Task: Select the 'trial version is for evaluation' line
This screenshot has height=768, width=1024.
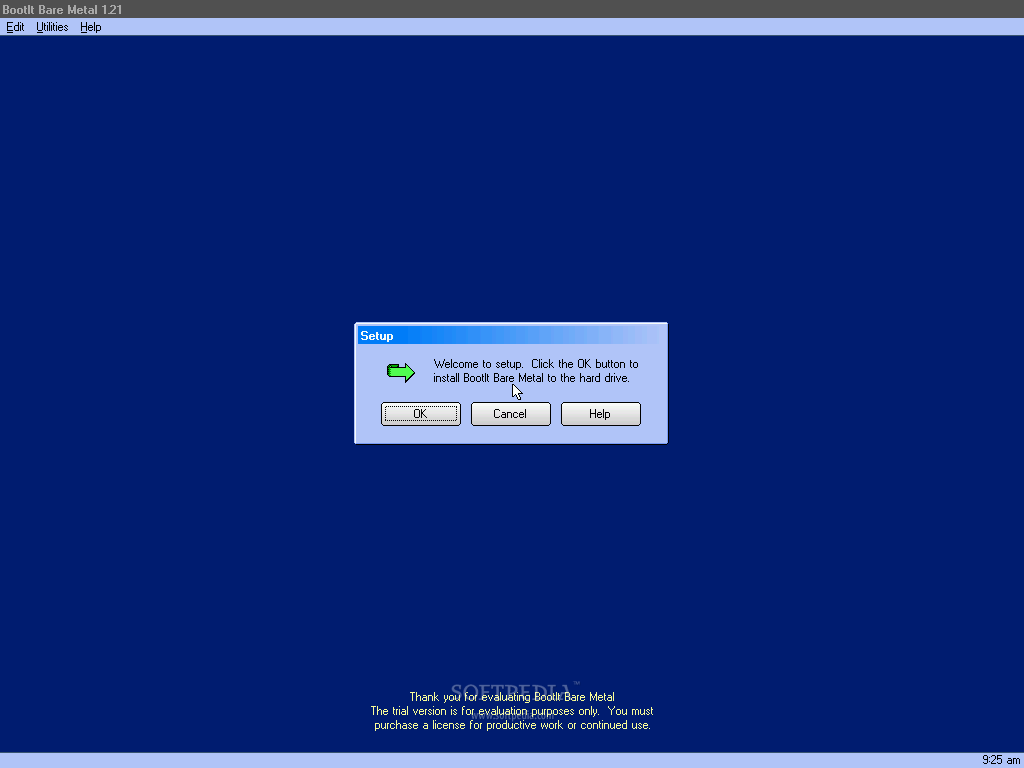Action: (512, 711)
